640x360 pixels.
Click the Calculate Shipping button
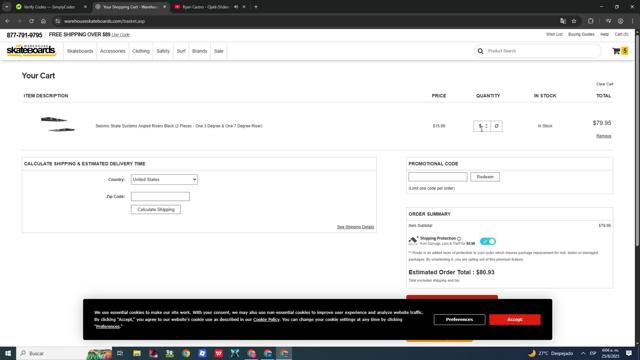click(x=156, y=209)
